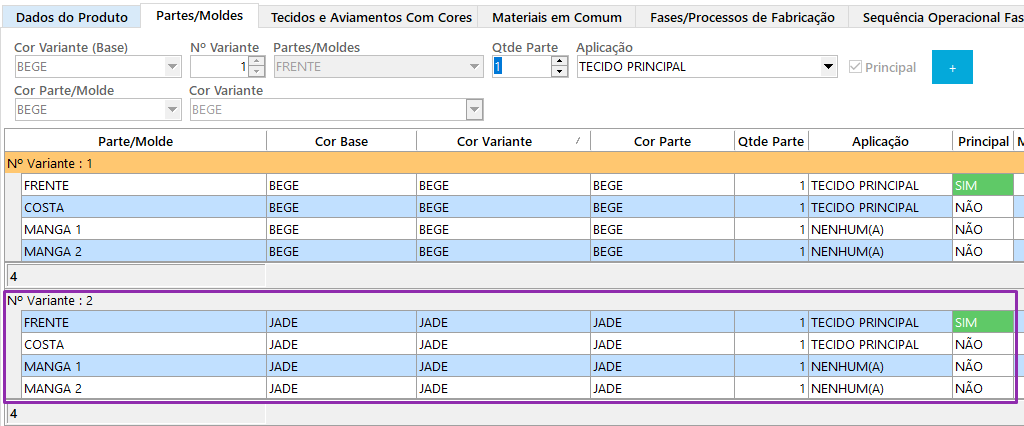Open Cor Variante (Base) dropdown
The image size is (1024, 426).
point(173,67)
